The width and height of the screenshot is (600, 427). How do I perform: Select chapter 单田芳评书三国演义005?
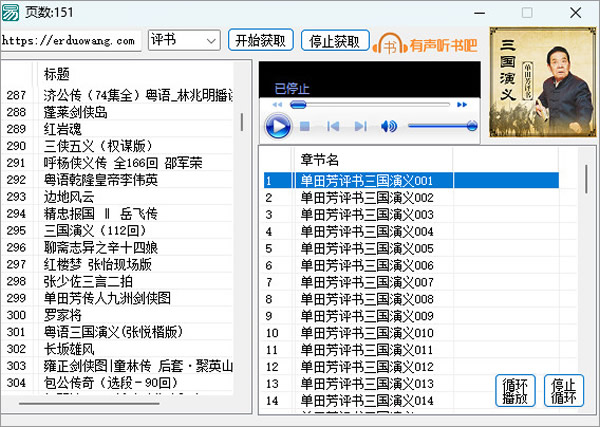[x=366, y=248]
